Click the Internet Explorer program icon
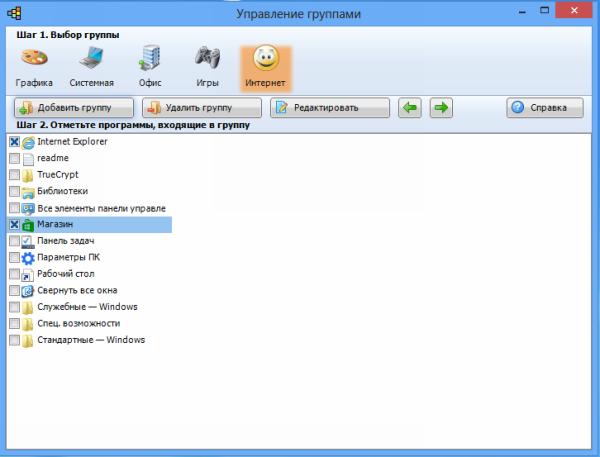 pyautogui.click(x=28, y=142)
